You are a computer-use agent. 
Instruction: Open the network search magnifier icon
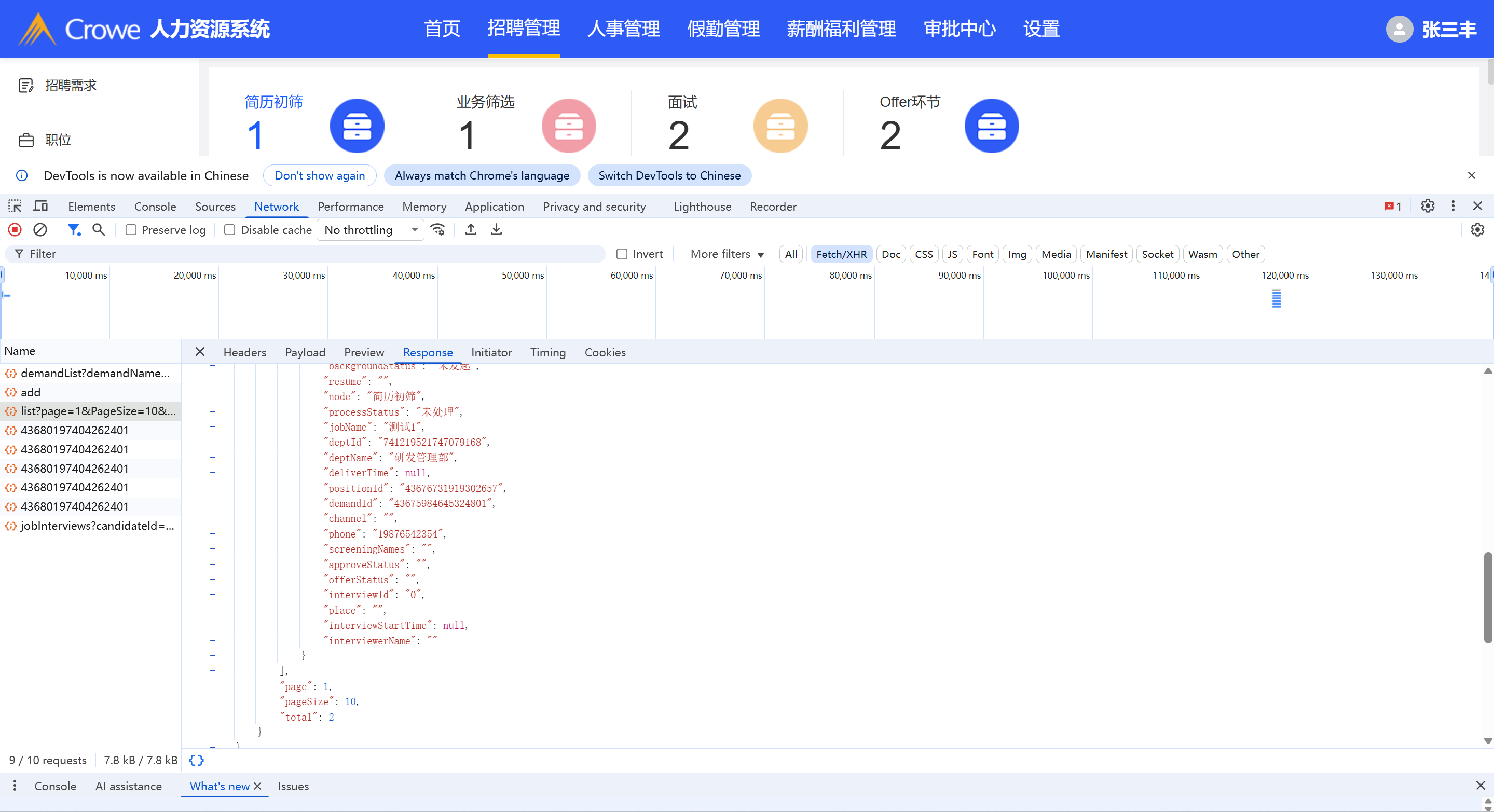[99, 230]
